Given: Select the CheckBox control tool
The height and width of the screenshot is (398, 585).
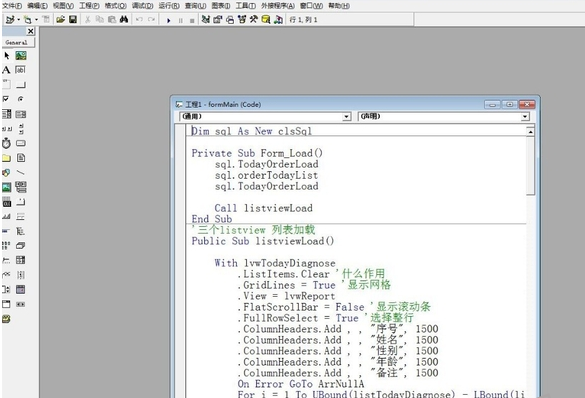Looking at the screenshot, I should coord(6,99).
